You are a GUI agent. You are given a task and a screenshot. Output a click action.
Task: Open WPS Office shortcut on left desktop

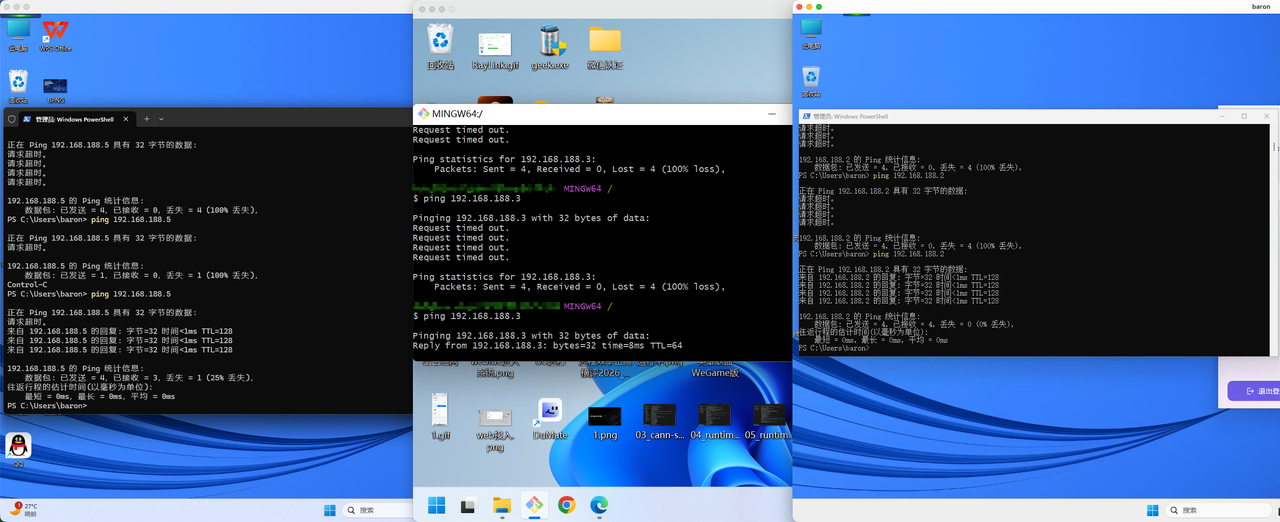pos(55,34)
